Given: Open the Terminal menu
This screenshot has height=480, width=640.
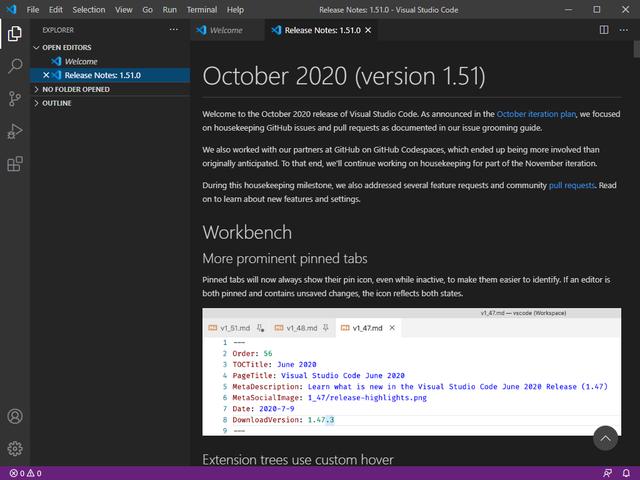Looking at the screenshot, I should pyautogui.click(x=202, y=10).
